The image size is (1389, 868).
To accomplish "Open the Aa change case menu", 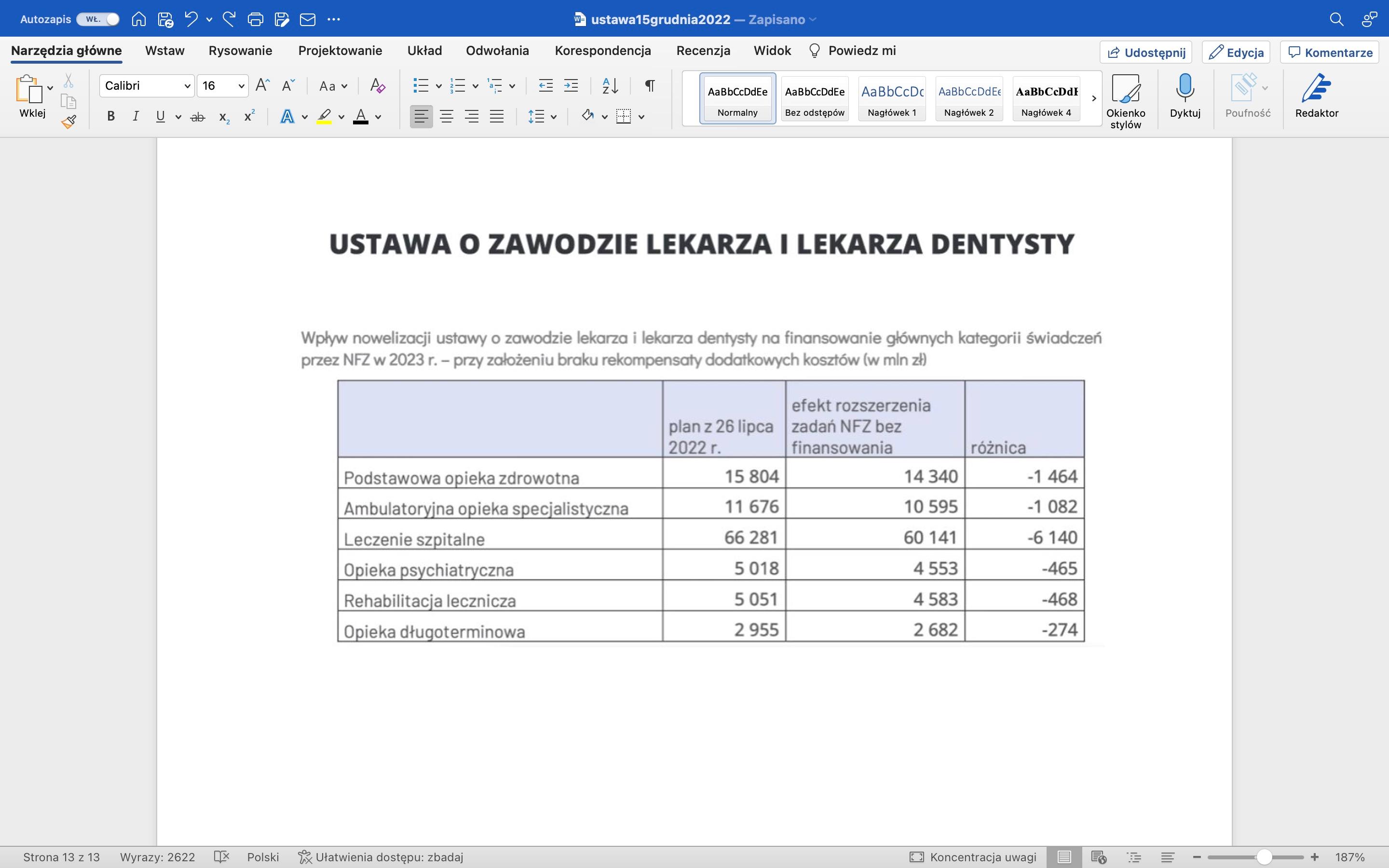I will [333, 86].
